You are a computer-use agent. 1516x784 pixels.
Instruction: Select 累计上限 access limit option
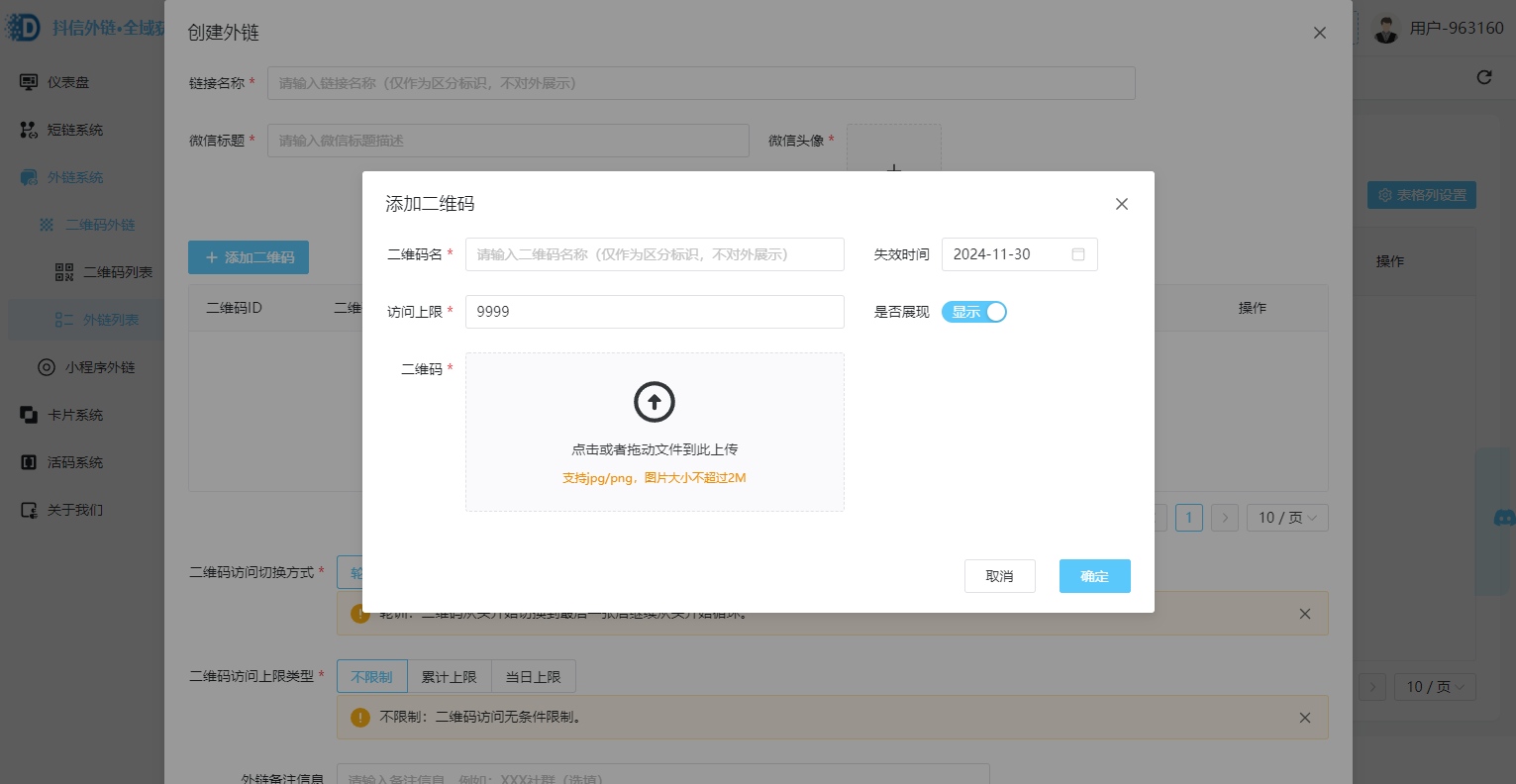coord(449,677)
